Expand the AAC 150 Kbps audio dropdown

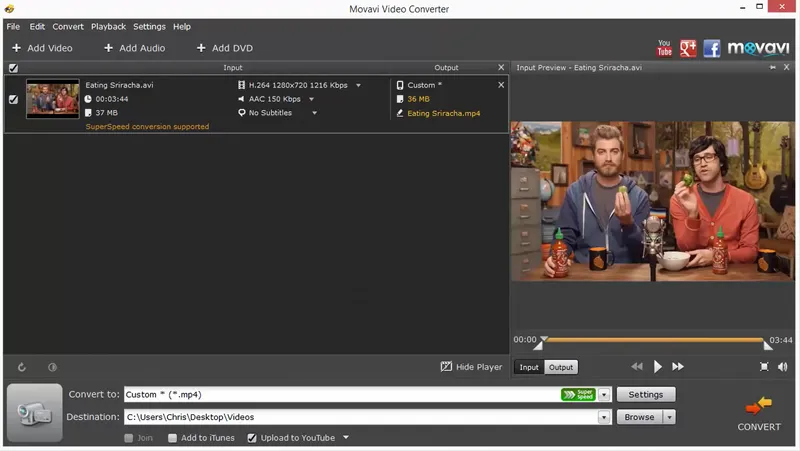point(311,99)
